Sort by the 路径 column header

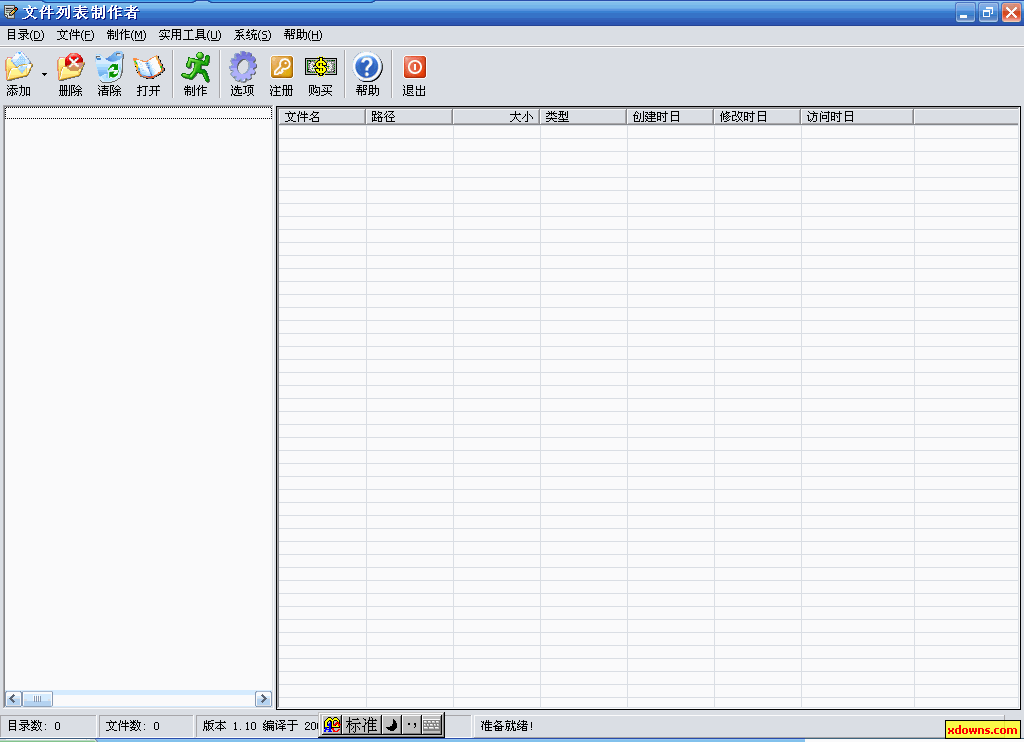click(x=409, y=117)
